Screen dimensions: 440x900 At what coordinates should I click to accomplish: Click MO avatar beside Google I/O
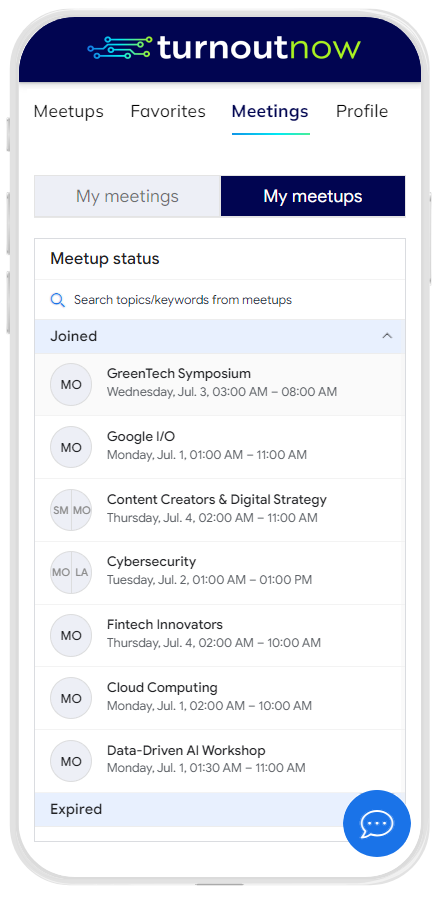click(x=71, y=447)
